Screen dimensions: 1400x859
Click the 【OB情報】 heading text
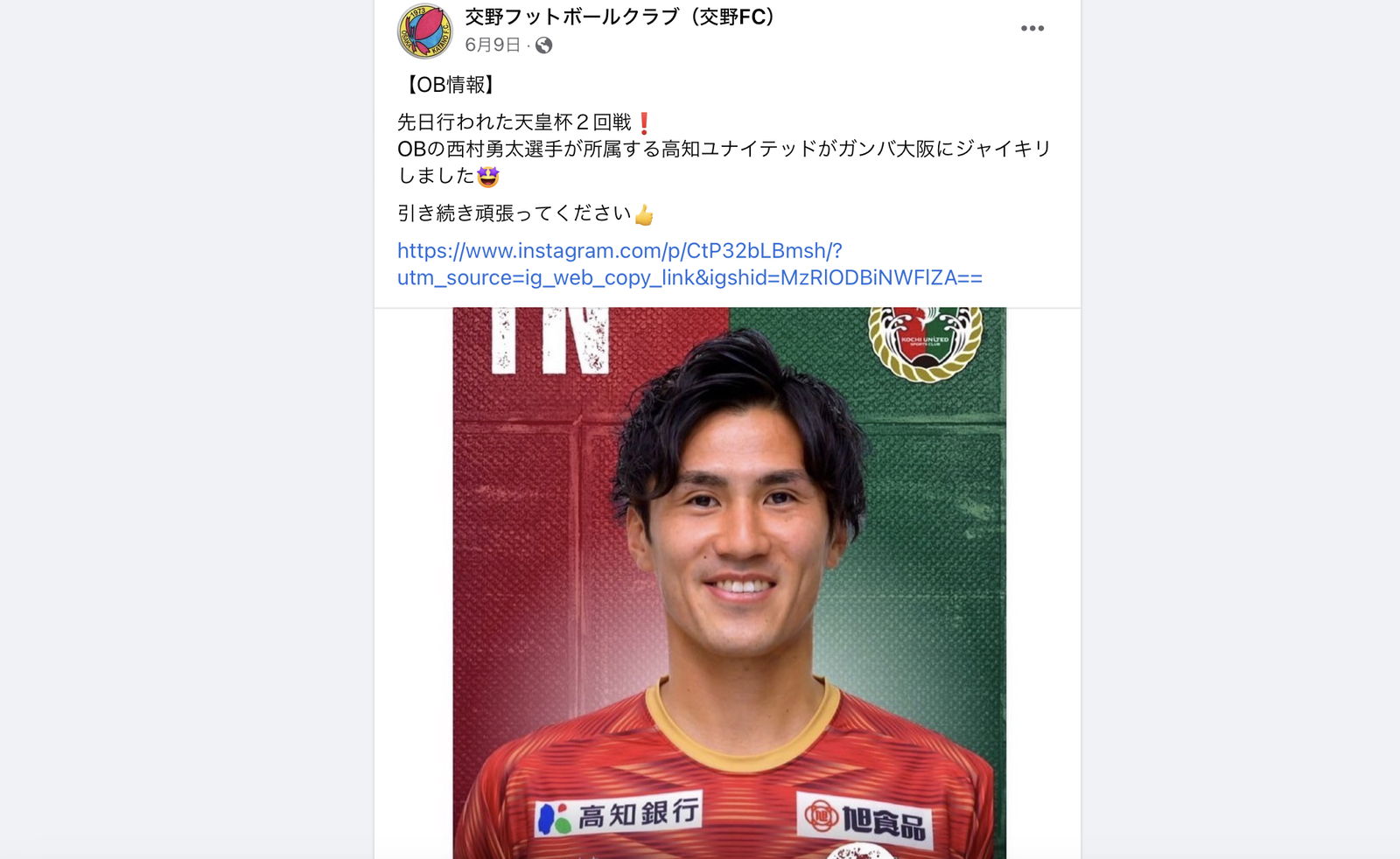point(451,85)
